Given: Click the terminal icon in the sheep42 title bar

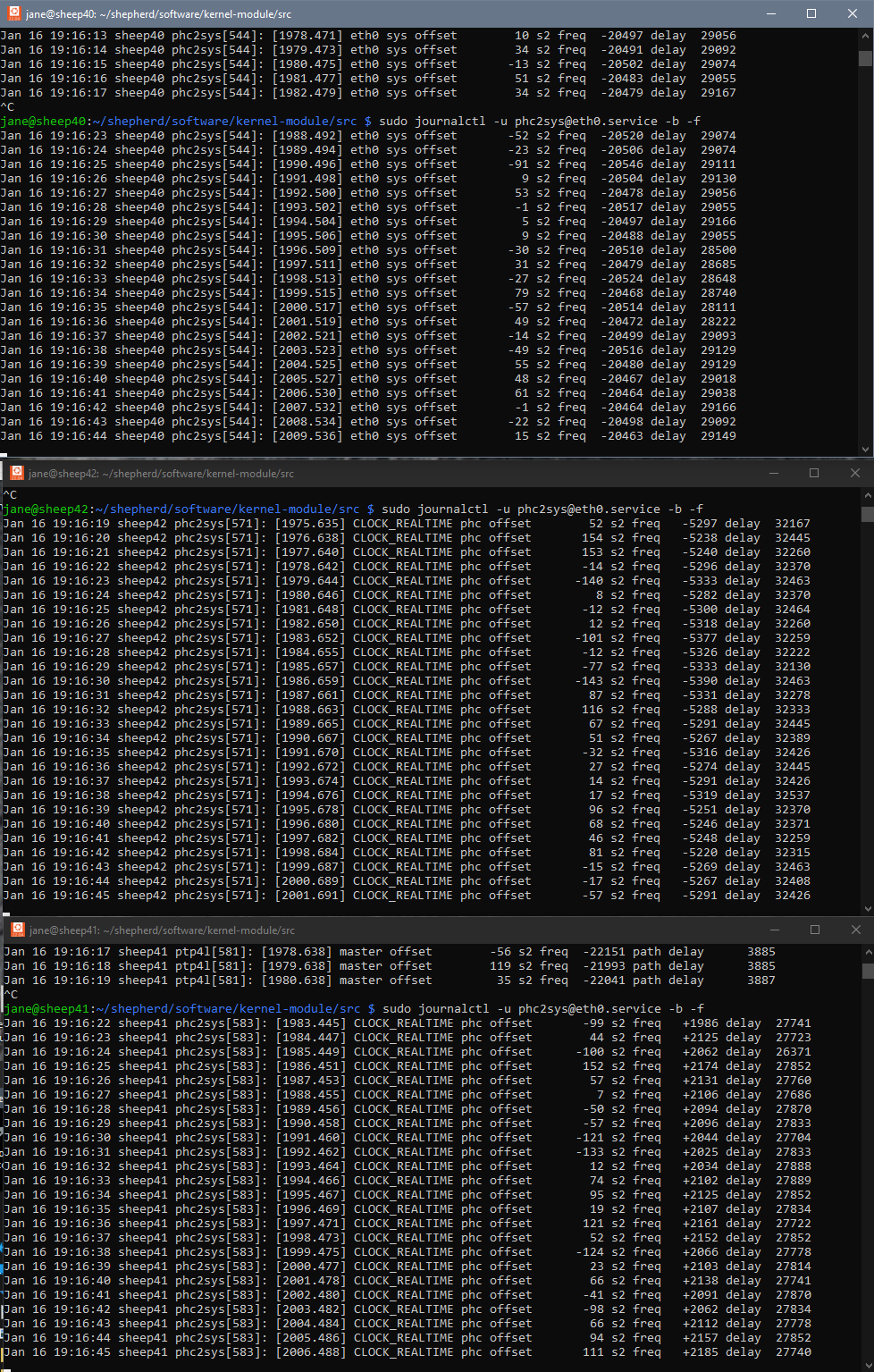Looking at the screenshot, I should click(x=15, y=473).
